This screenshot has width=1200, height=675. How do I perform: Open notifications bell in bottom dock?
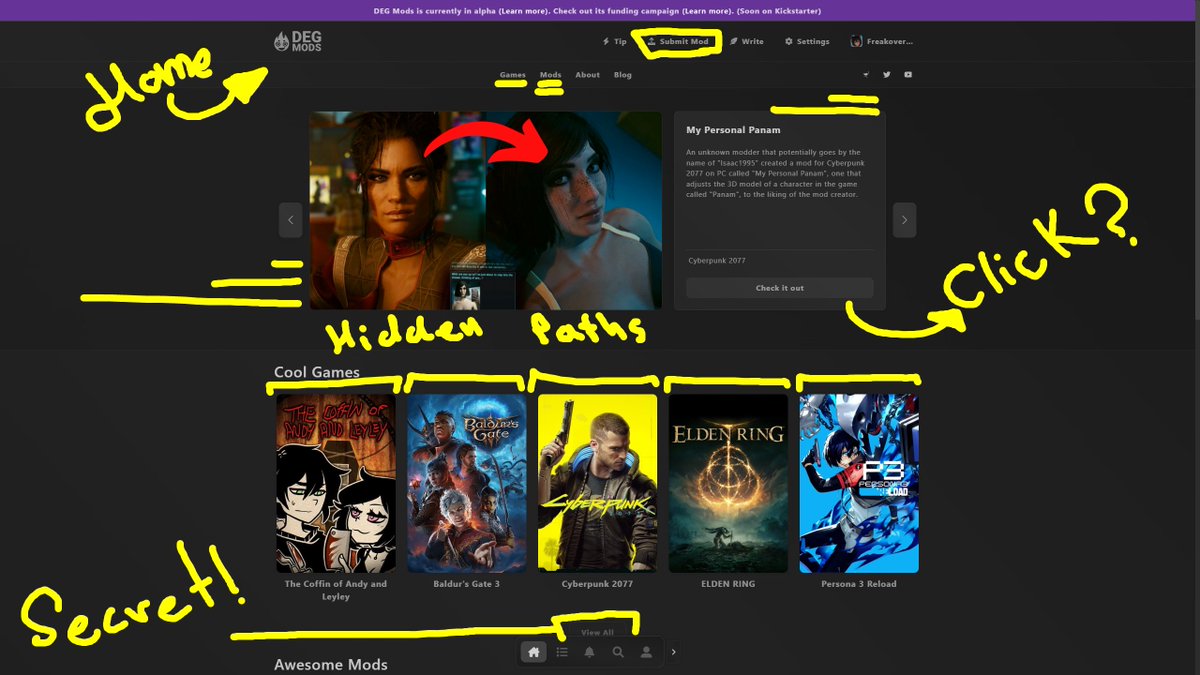tap(590, 652)
